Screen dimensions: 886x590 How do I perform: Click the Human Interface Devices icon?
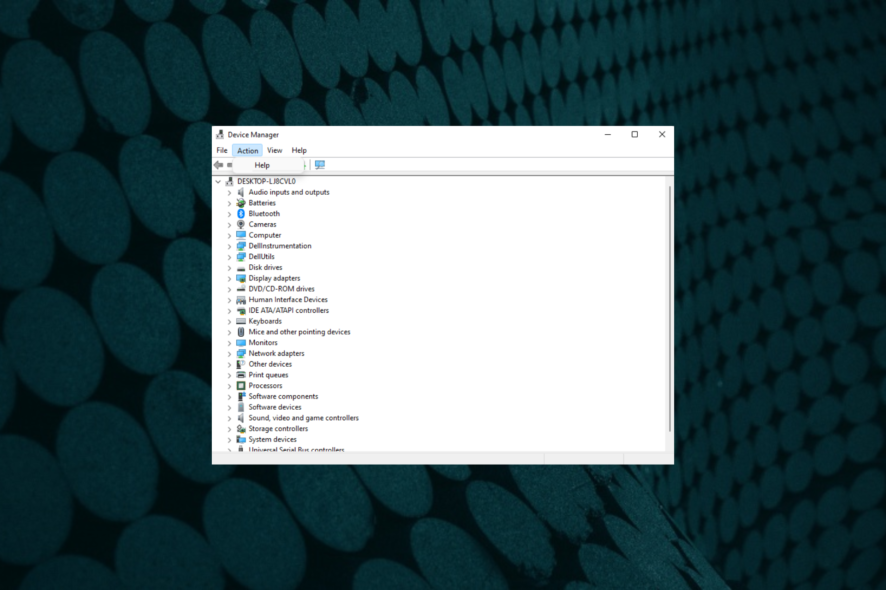[x=241, y=300]
